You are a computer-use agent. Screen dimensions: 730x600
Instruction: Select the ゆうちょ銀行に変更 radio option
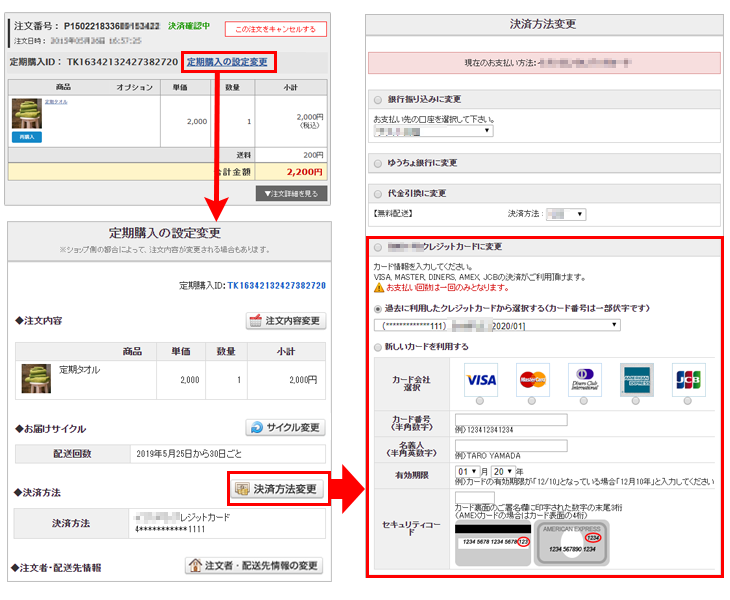[x=378, y=163]
